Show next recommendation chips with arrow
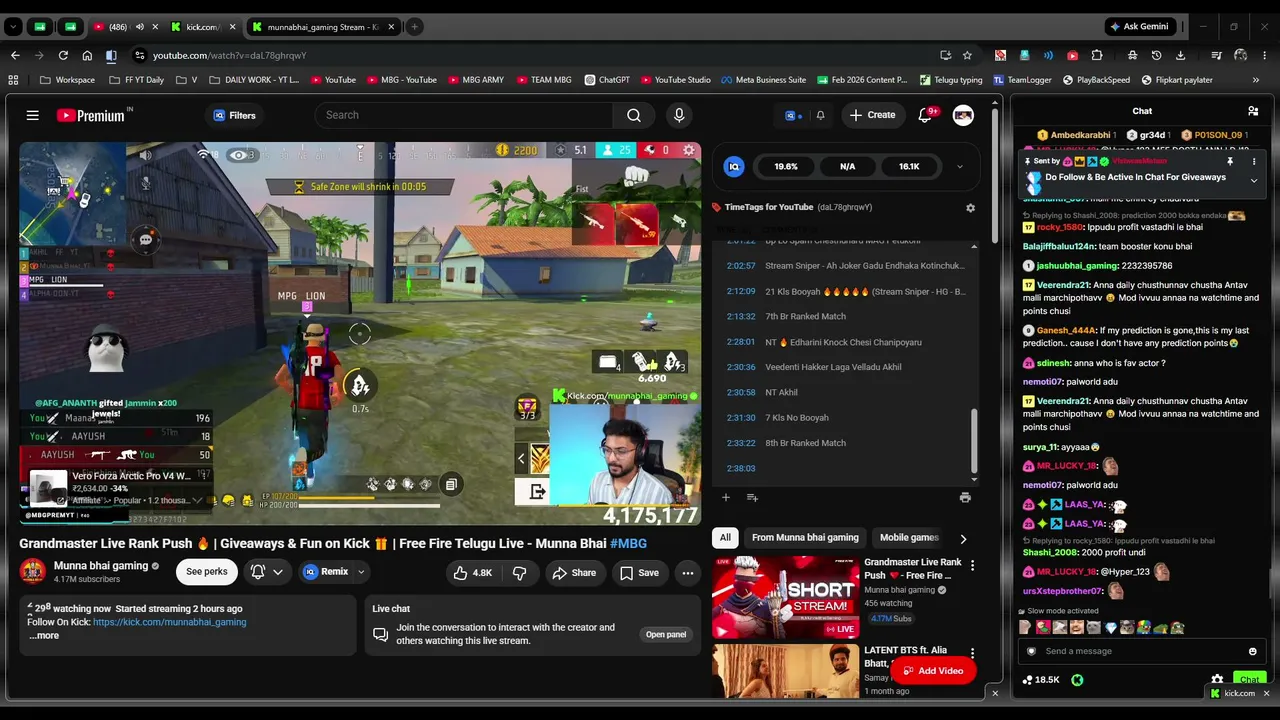The height and width of the screenshot is (720, 1280). click(963, 538)
